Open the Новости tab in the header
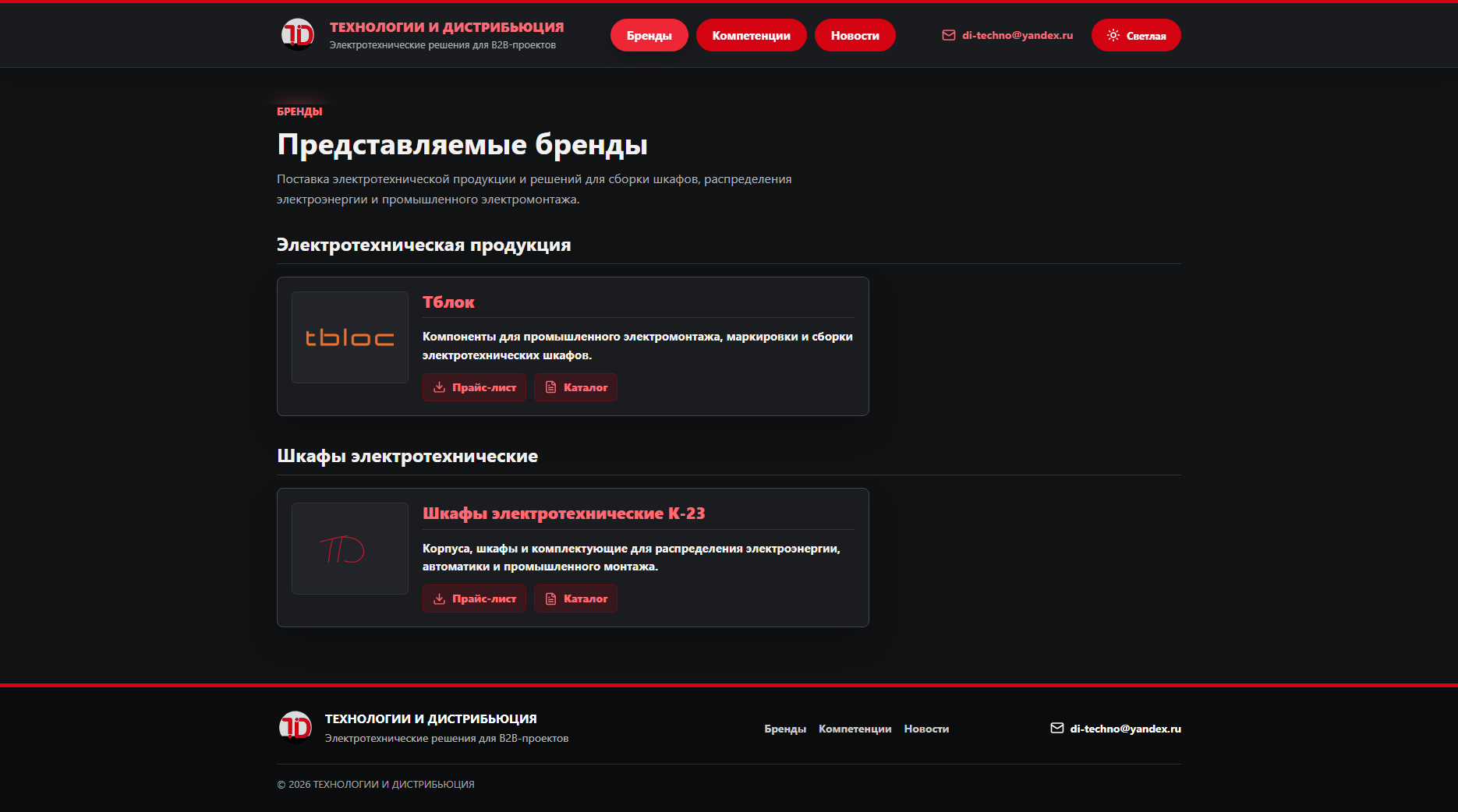Screen dimensions: 1458x812 click(x=855, y=35)
